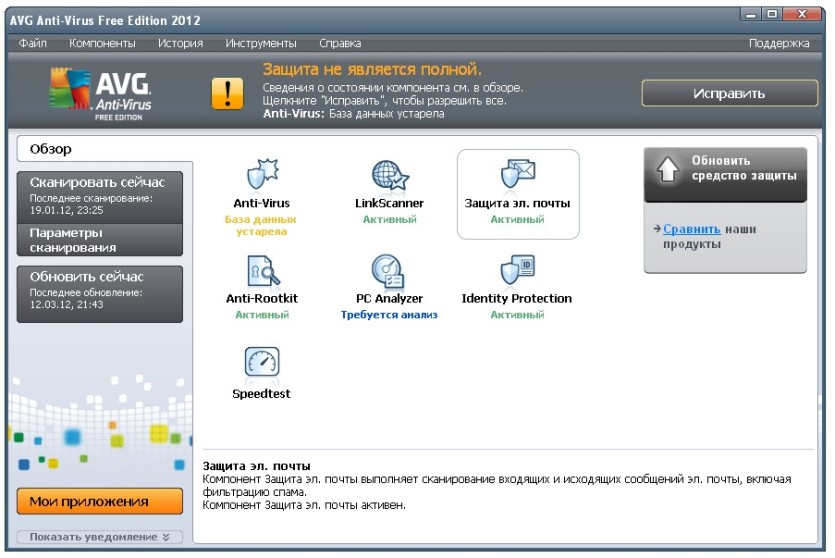Image resolution: width=835 pixels, height=558 pixels.
Task: Click Обновить средство защиты panel
Action: [x=725, y=175]
